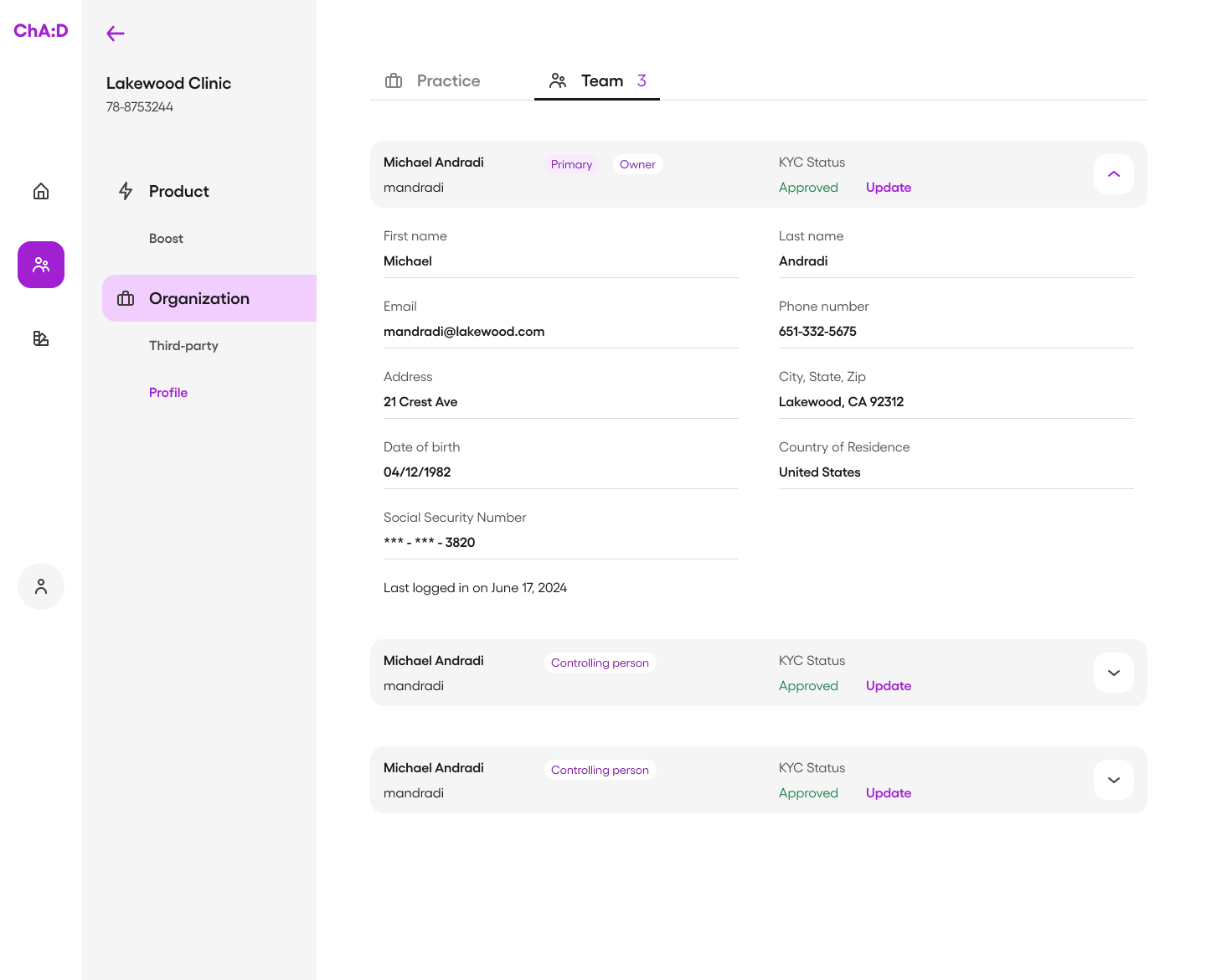Viewport: 1206px width, 980px height.
Task: Click the lightning bolt Product icon
Action: [126, 191]
